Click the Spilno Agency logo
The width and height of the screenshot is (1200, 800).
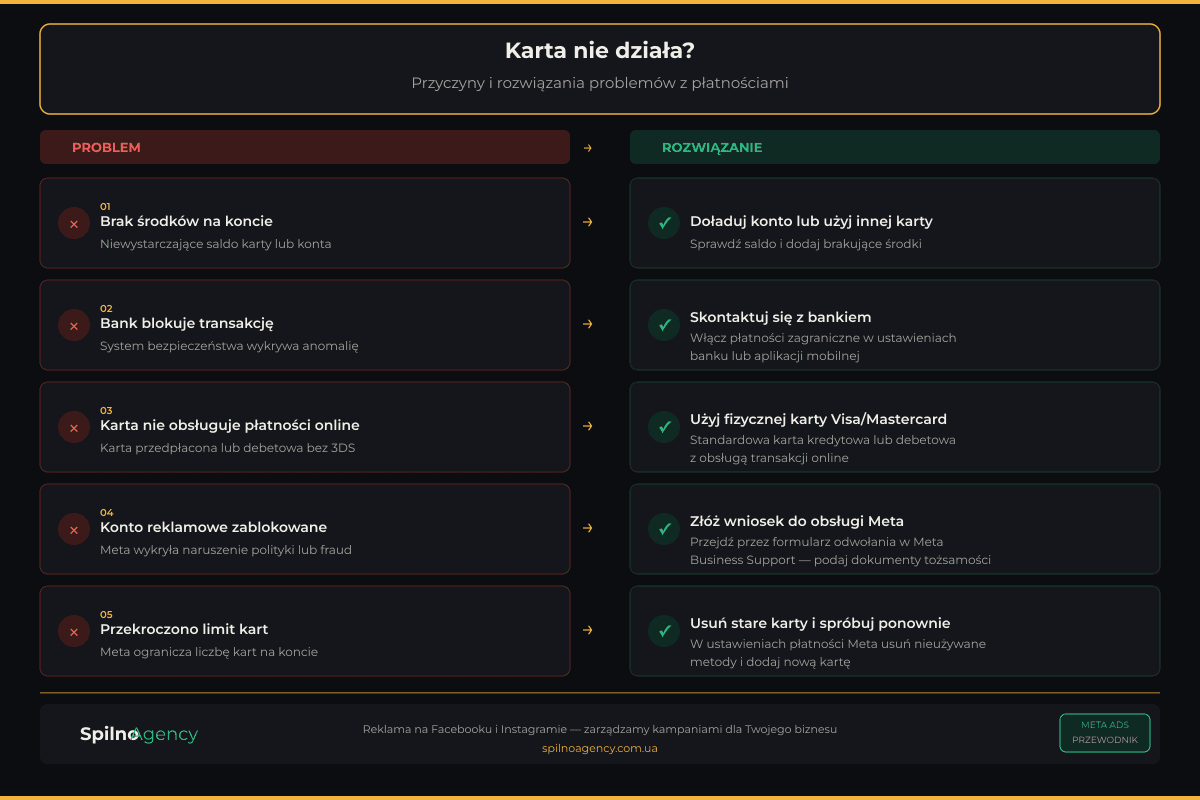(139, 734)
